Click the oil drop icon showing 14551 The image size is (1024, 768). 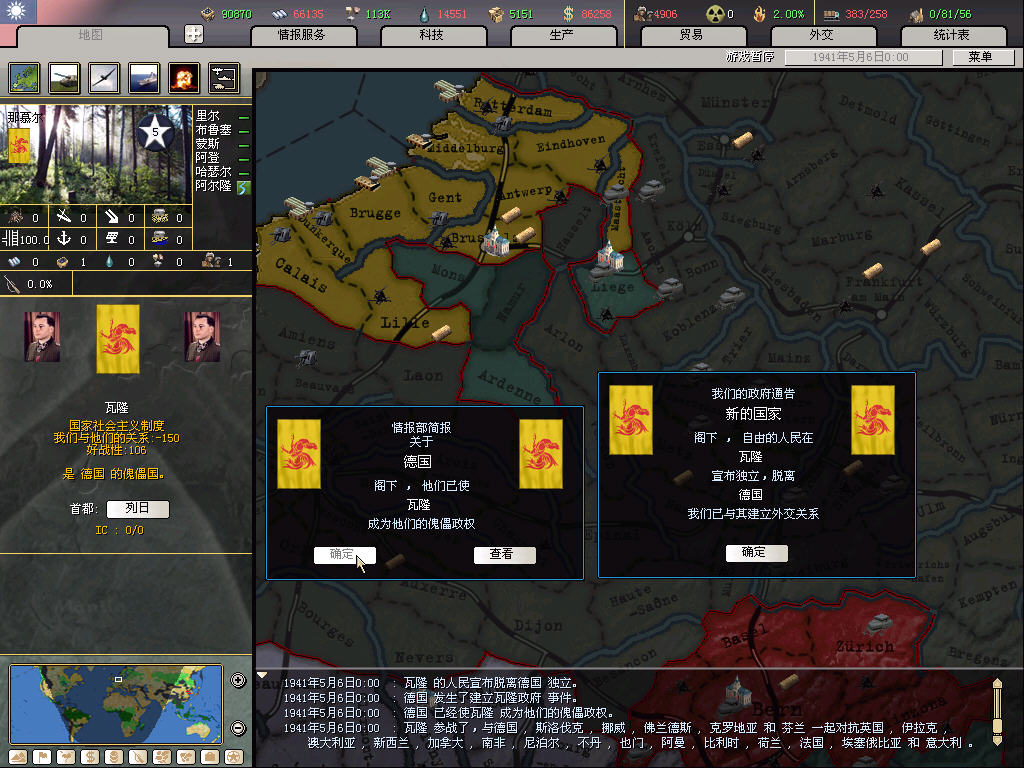pyautogui.click(x=425, y=14)
